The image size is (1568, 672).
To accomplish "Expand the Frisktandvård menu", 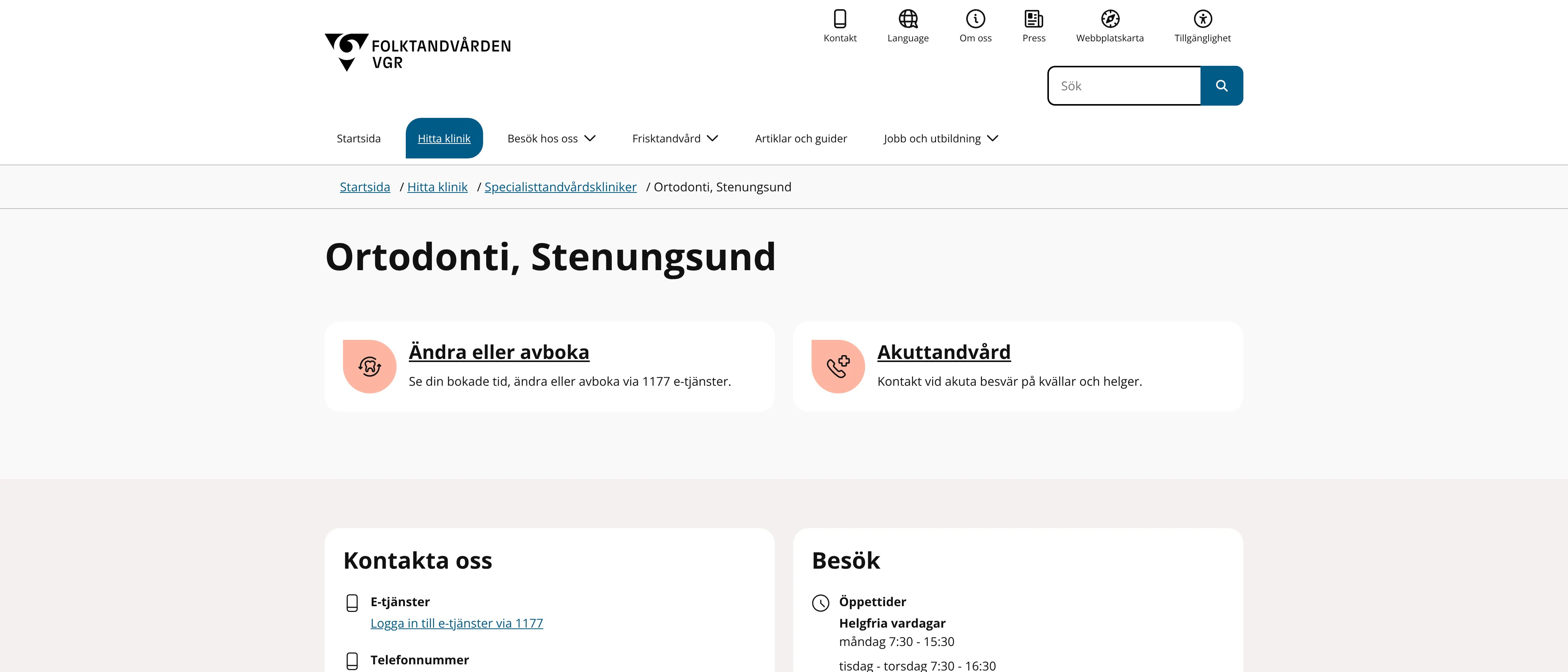I will (x=675, y=138).
